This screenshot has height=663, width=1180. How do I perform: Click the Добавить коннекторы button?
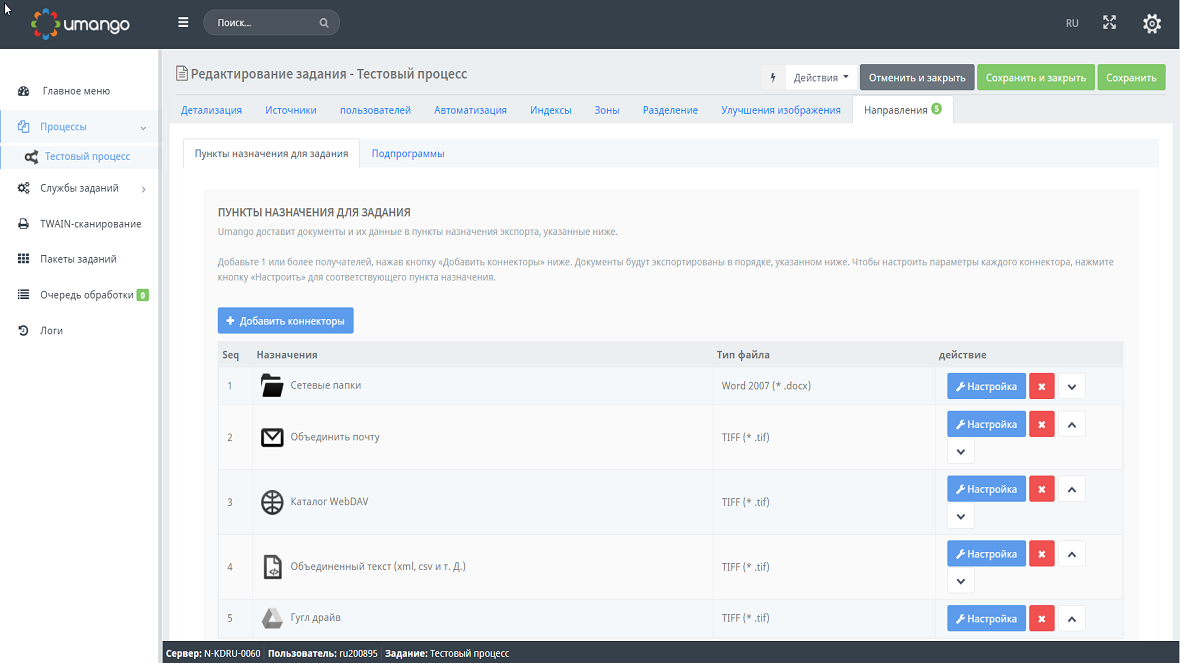(284, 320)
